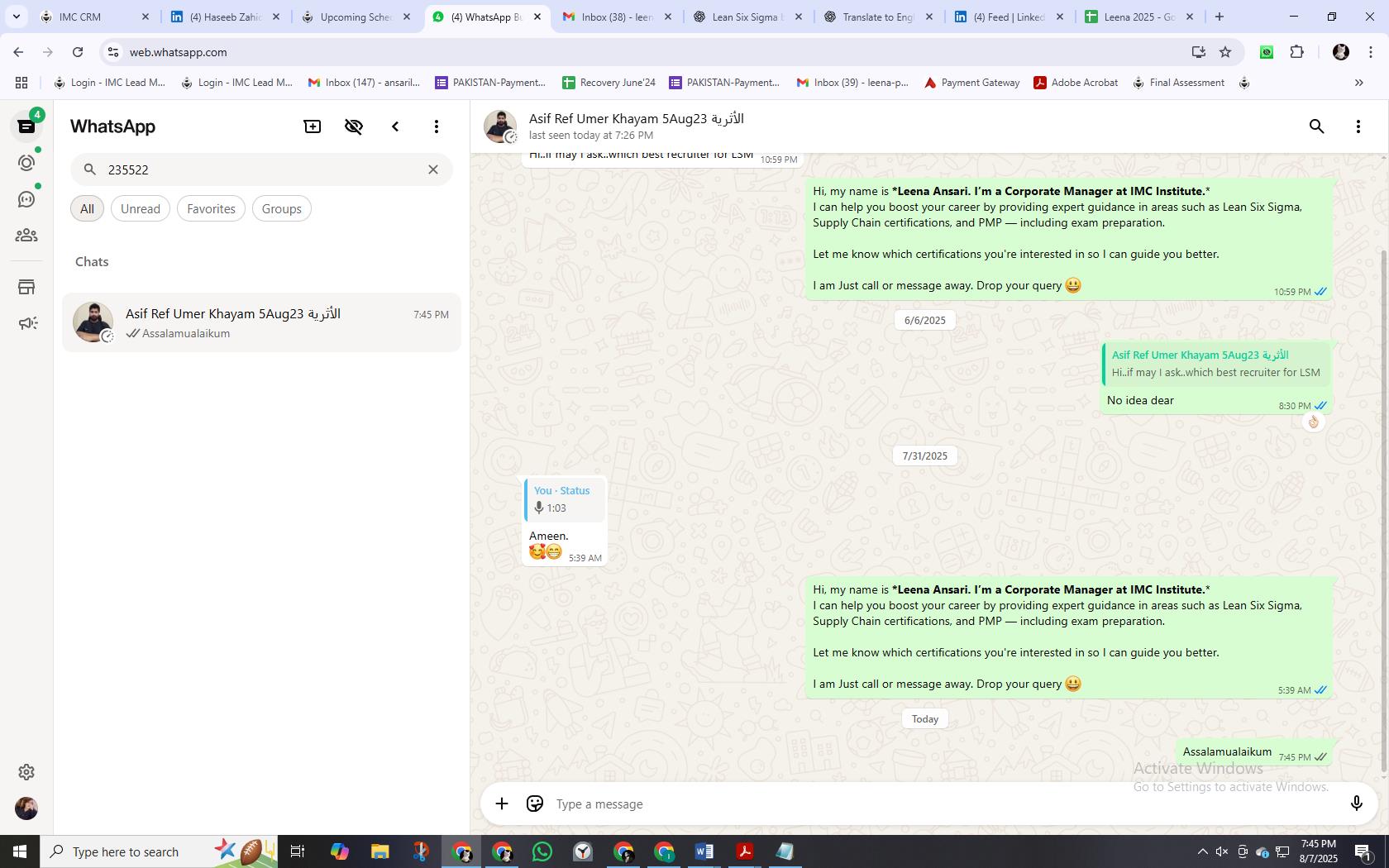The width and height of the screenshot is (1389, 868).
Task: Select the Favorites filter chip
Action: 211,208
